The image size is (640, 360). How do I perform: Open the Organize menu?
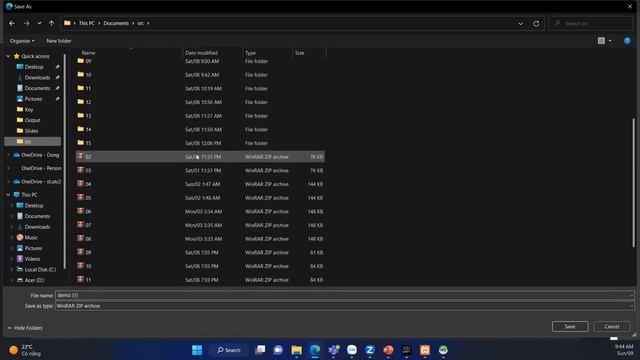pos(22,41)
